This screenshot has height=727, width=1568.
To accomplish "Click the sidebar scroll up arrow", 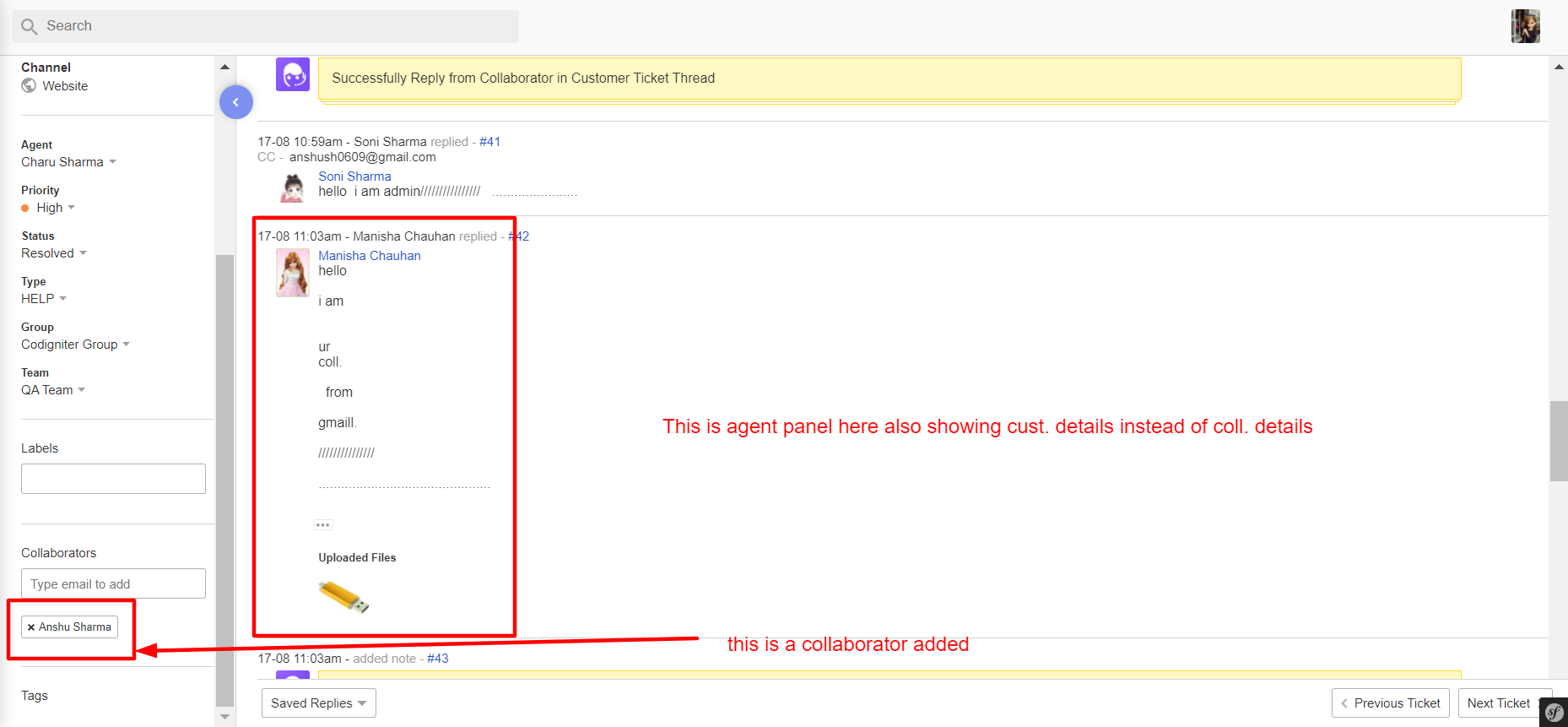I will point(224,67).
